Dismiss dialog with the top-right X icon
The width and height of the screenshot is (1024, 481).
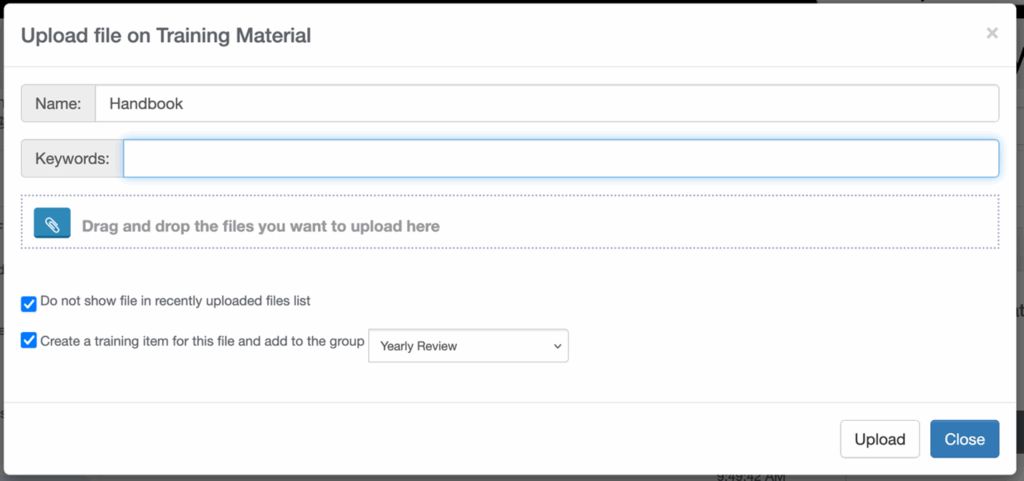click(992, 33)
